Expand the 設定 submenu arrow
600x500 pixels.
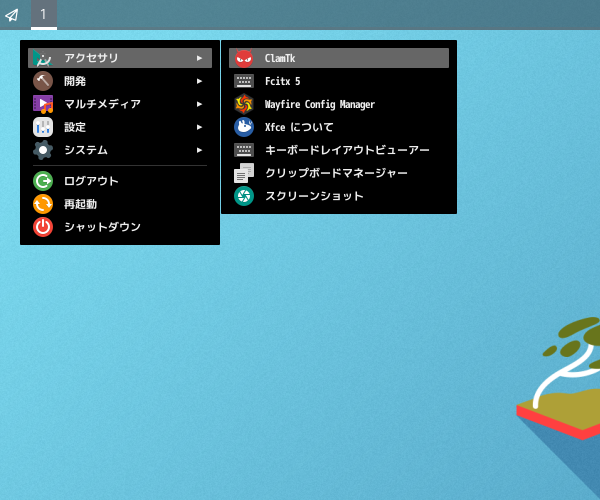(x=199, y=127)
